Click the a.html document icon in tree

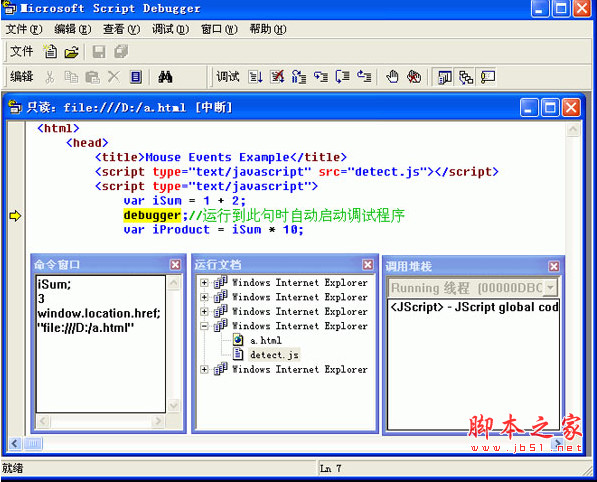pos(238,340)
